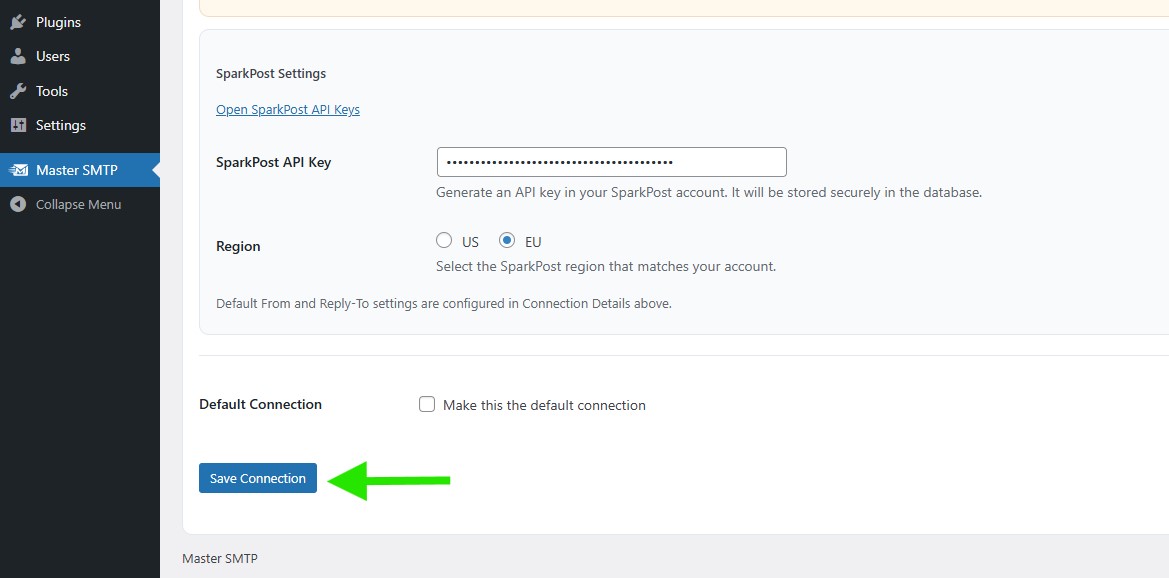Click the Collapse Menu text label

coord(78,204)
